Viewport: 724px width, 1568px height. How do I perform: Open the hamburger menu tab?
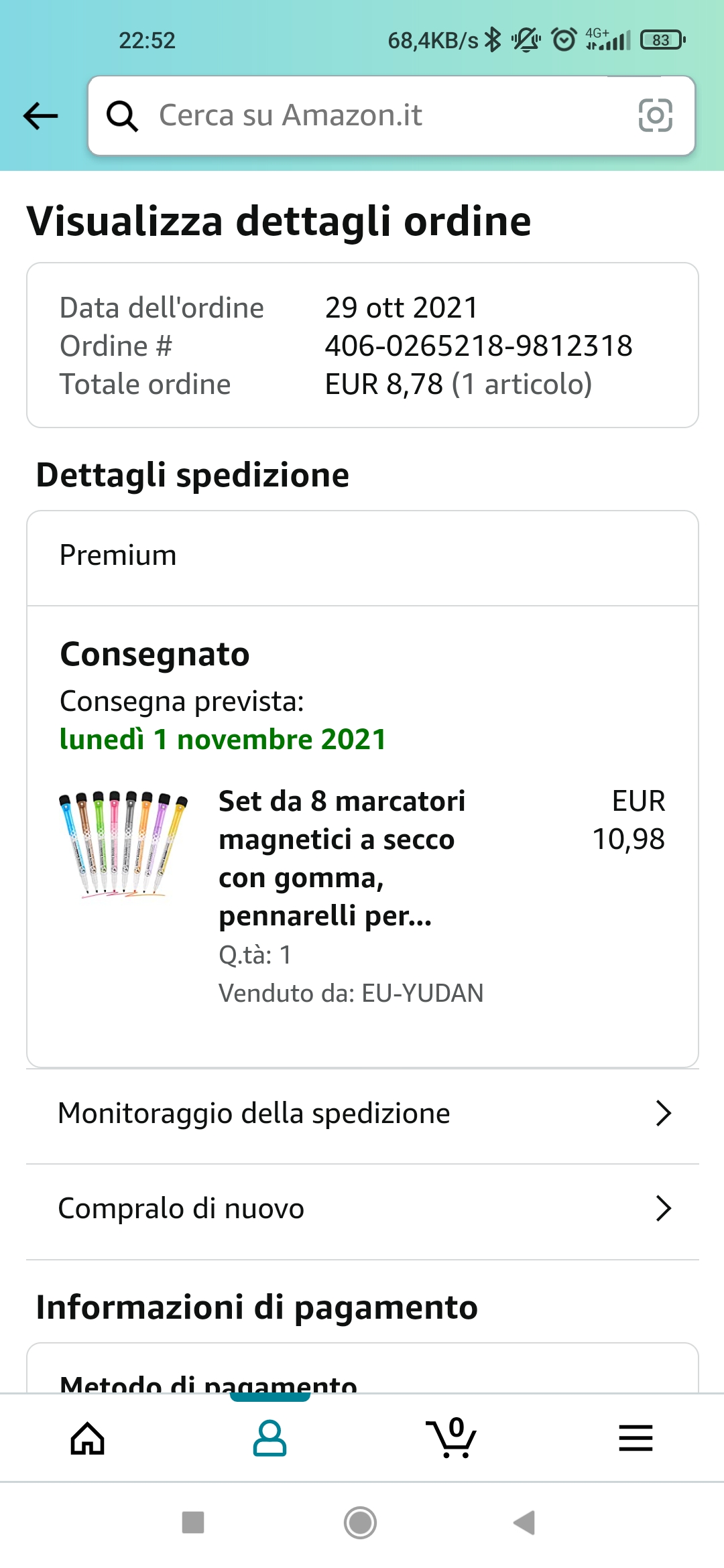636,1438
